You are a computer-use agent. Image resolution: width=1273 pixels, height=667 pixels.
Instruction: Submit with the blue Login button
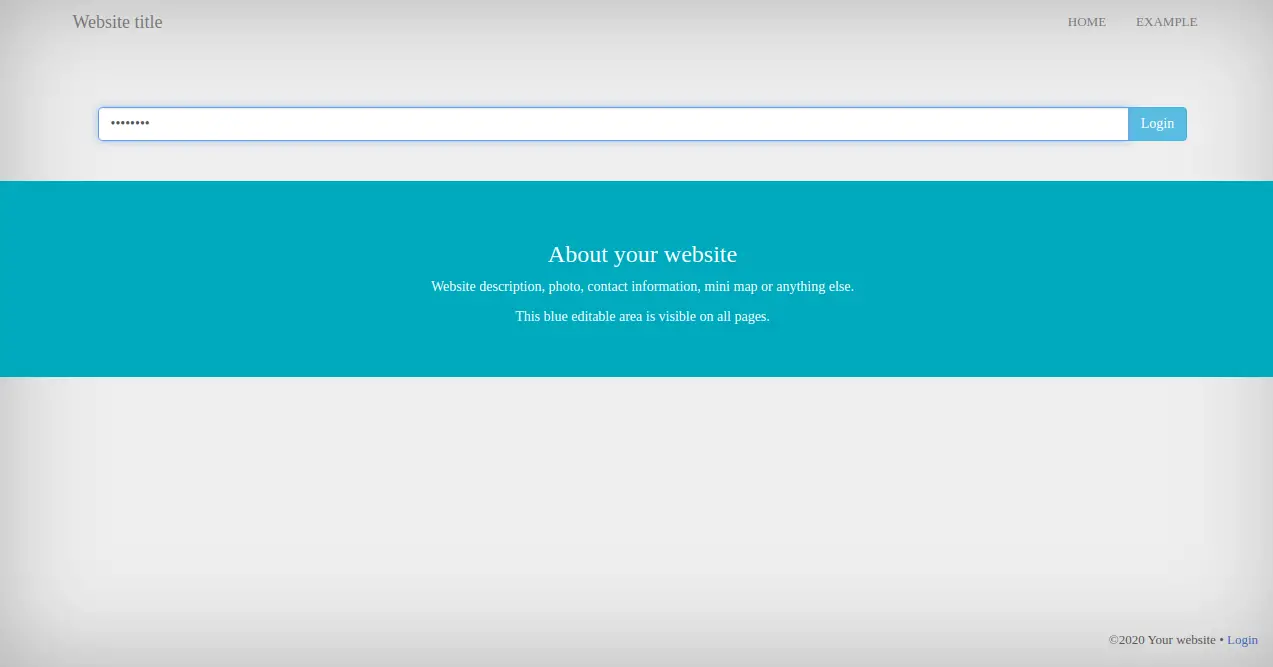coord(1157,124)
